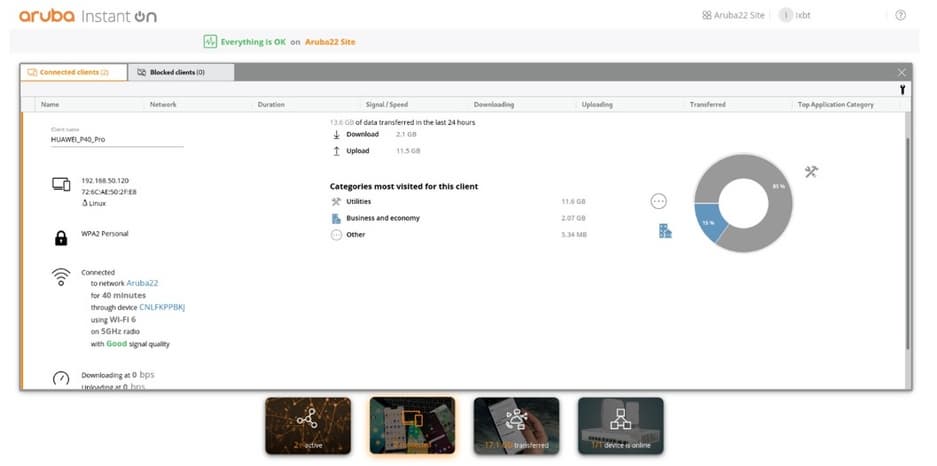Screen dimensions: 937x466
Task: Click the ellipsis circle icon beside chart
Action: coord(659,202)
